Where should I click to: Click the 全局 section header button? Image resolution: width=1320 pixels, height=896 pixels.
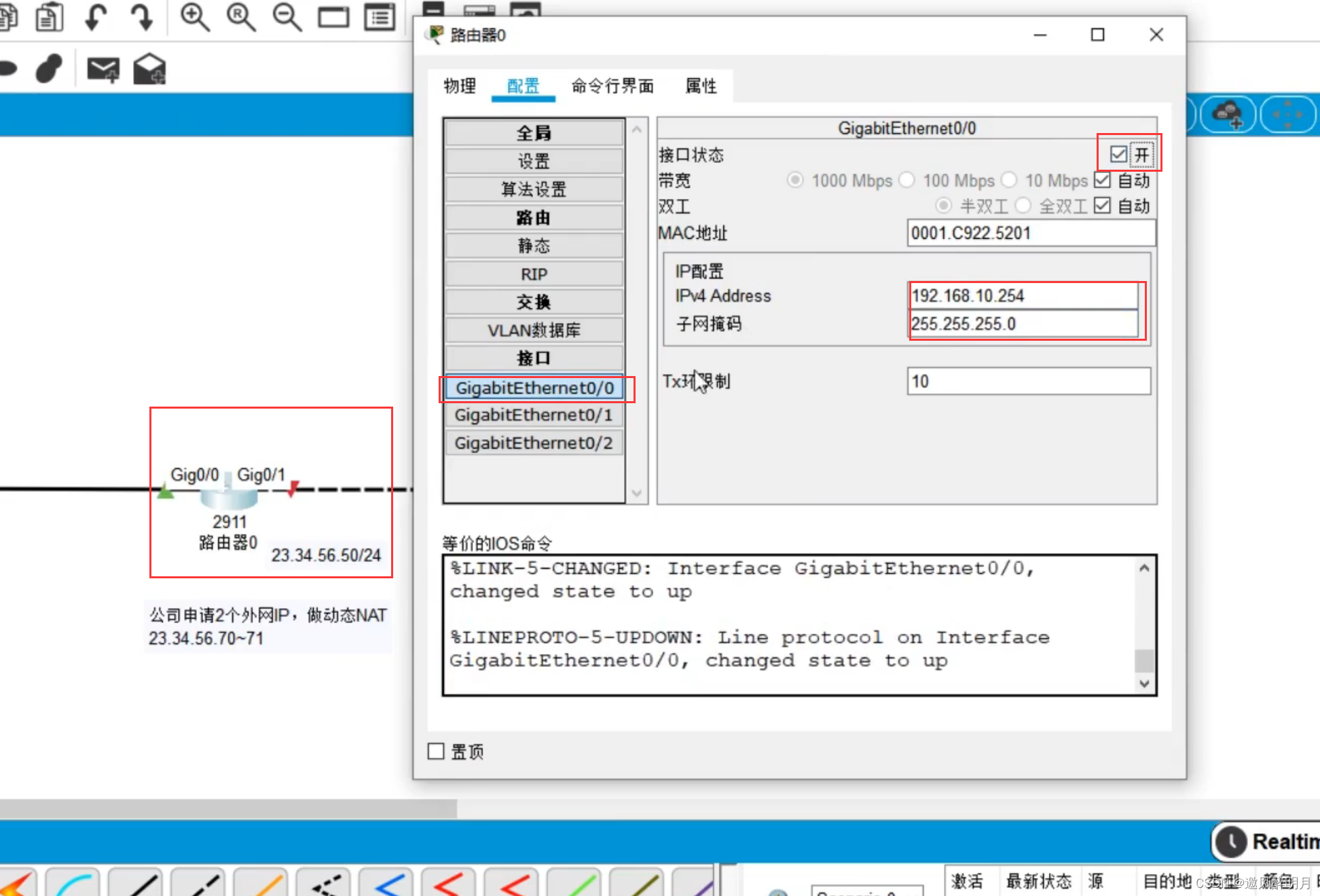pyautogui.click(x=534, y=133)
